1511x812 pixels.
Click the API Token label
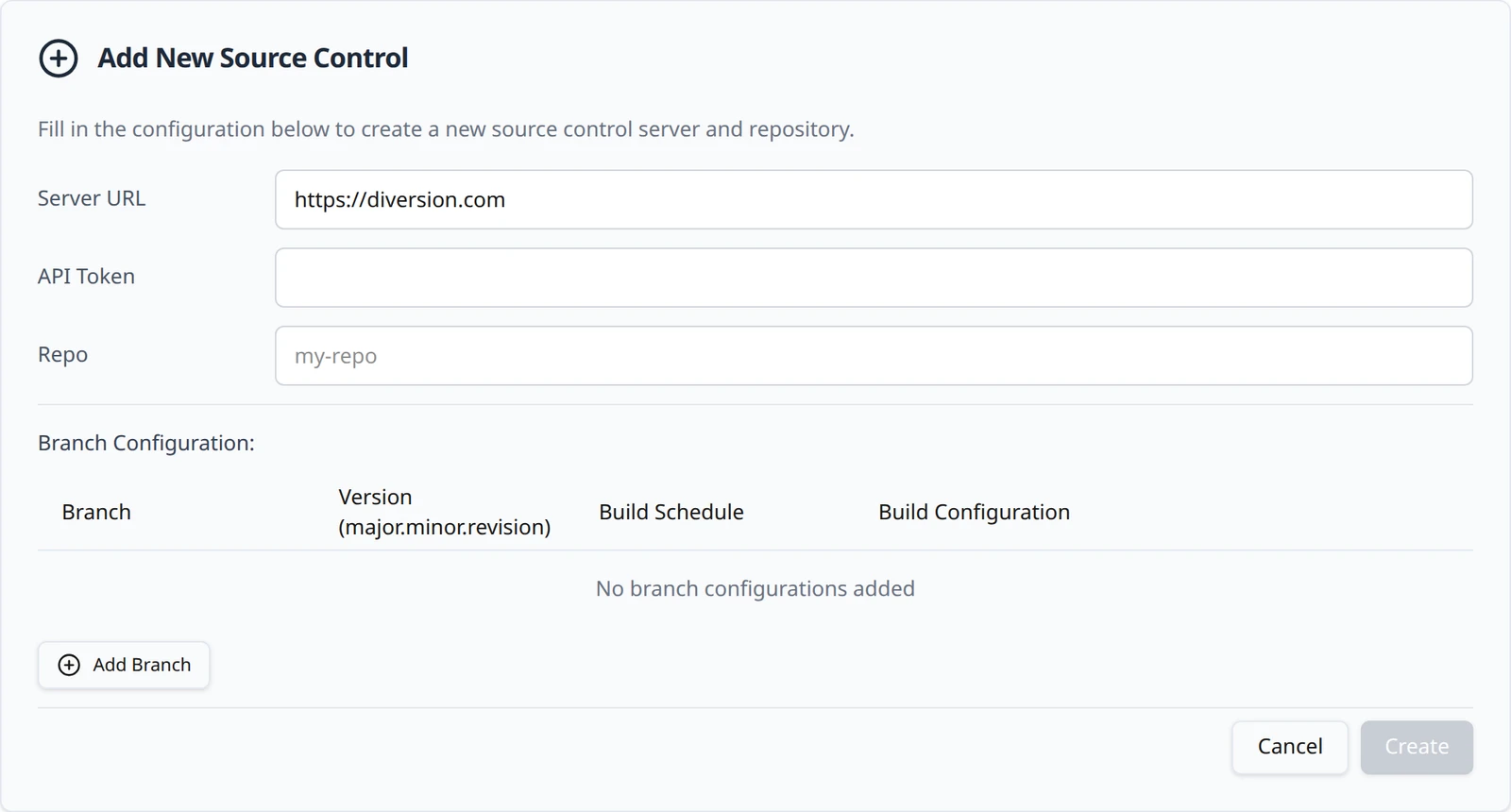(x=86, y=277)
